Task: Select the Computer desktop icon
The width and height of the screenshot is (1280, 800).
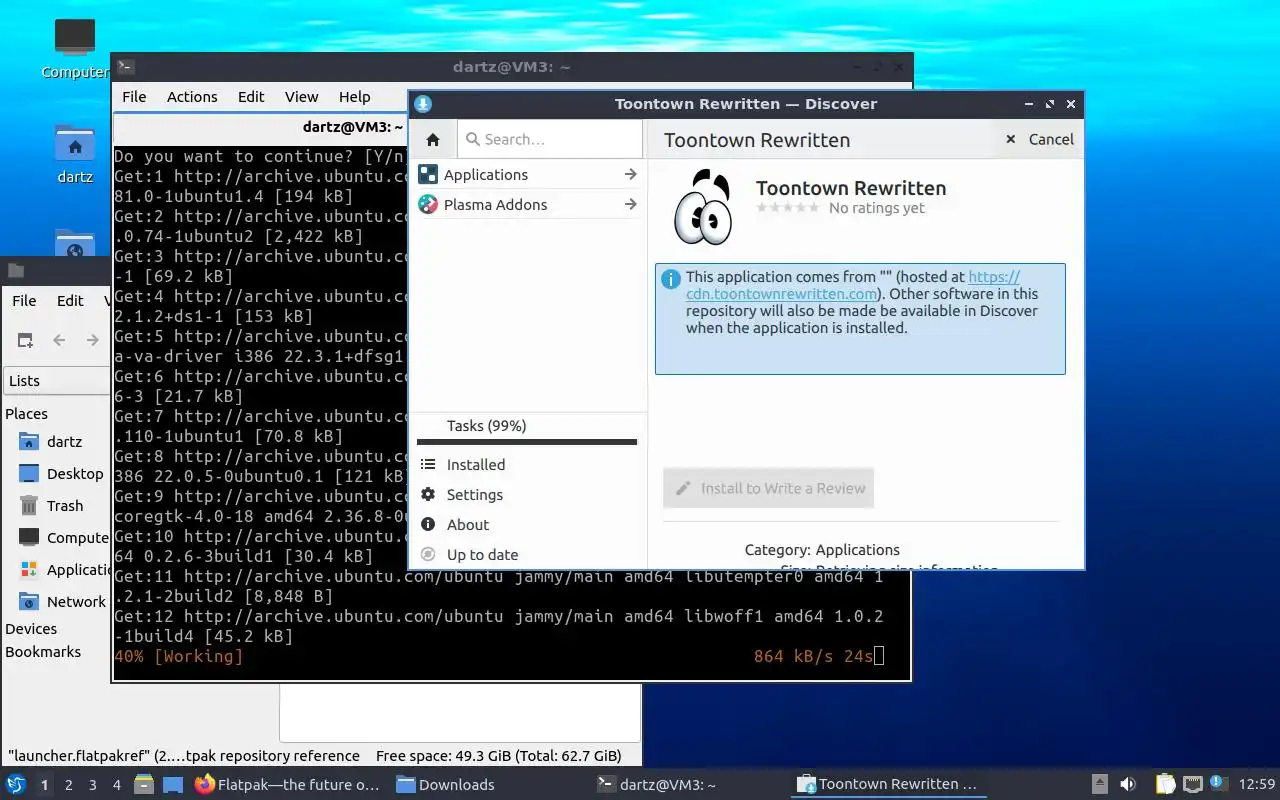Action: tap(75, 49)
